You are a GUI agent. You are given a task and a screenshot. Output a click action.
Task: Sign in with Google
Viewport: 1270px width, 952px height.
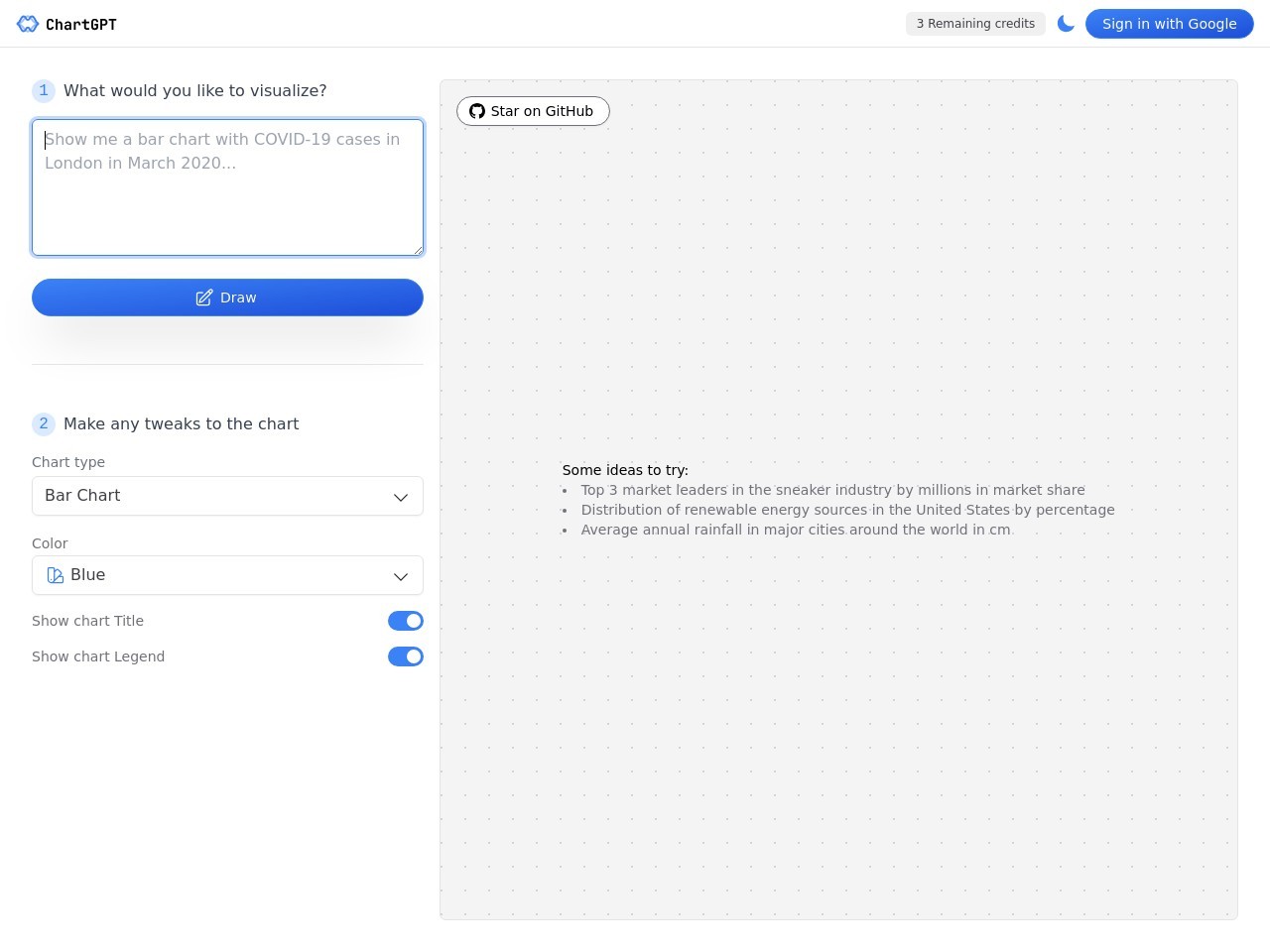1169,24
